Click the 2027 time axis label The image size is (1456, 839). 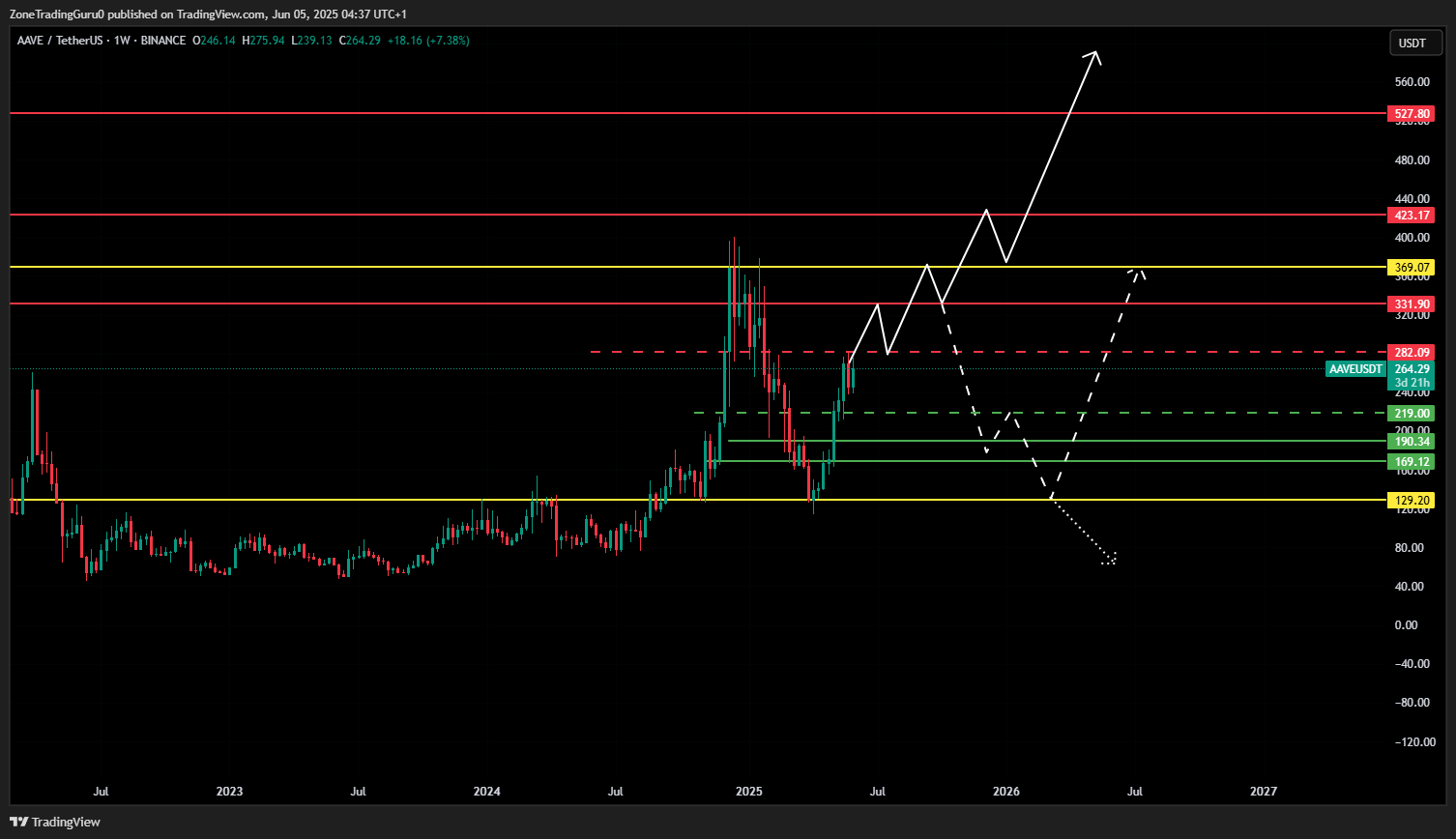coord(1264,792)
